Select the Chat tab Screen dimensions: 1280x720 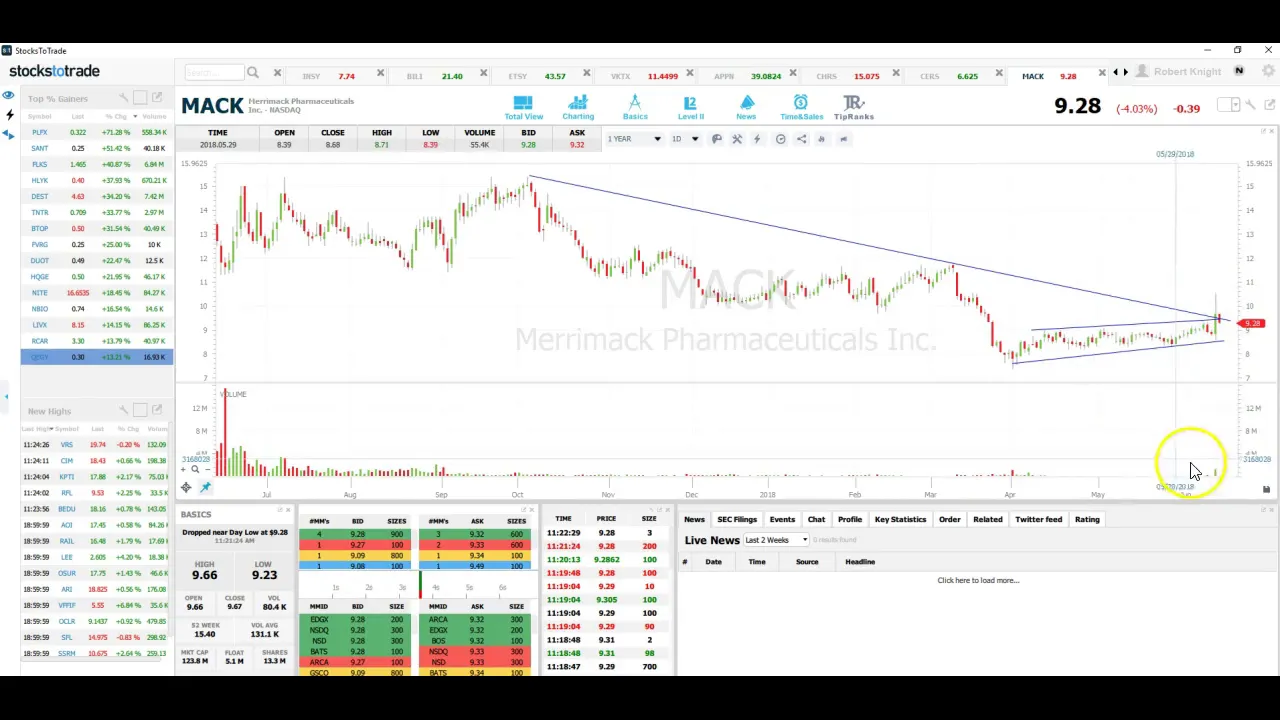[x=816, y=519]
